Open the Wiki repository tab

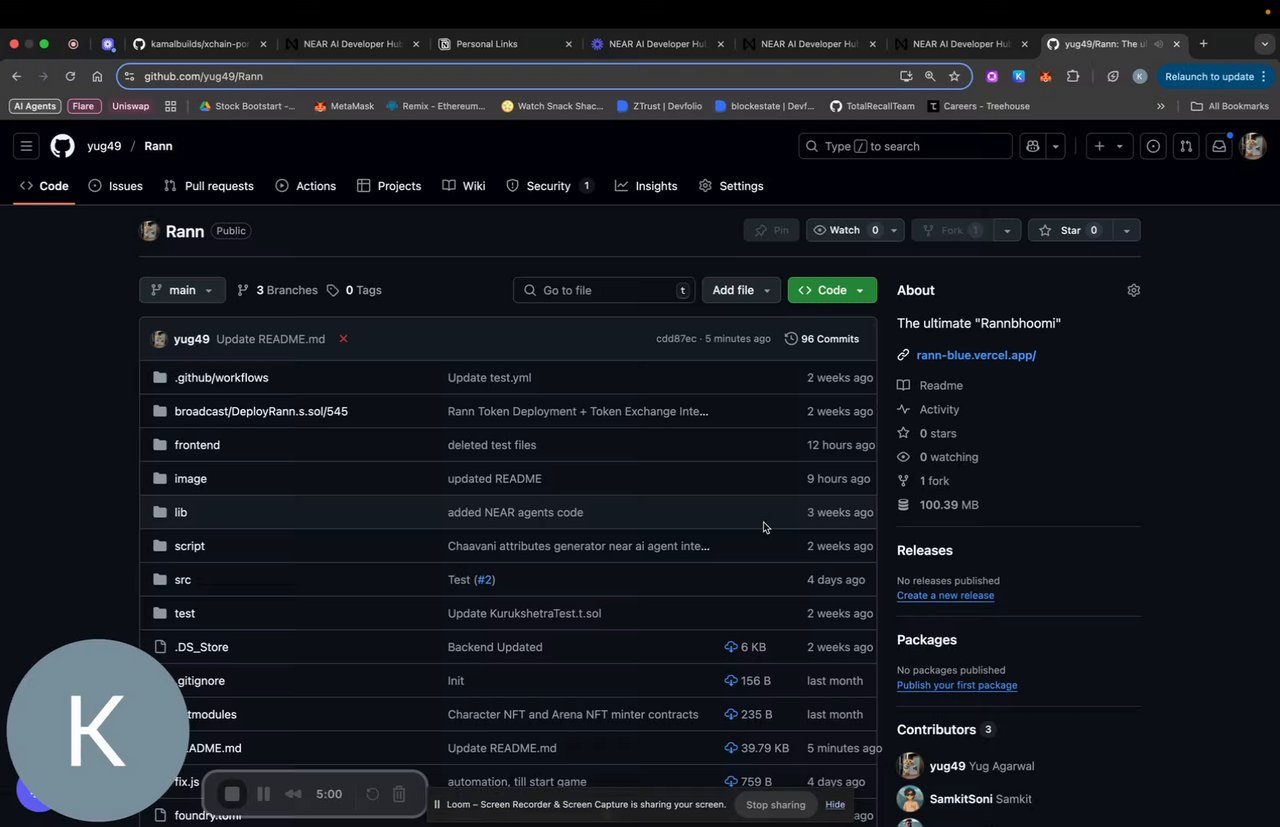pos(464,186)
